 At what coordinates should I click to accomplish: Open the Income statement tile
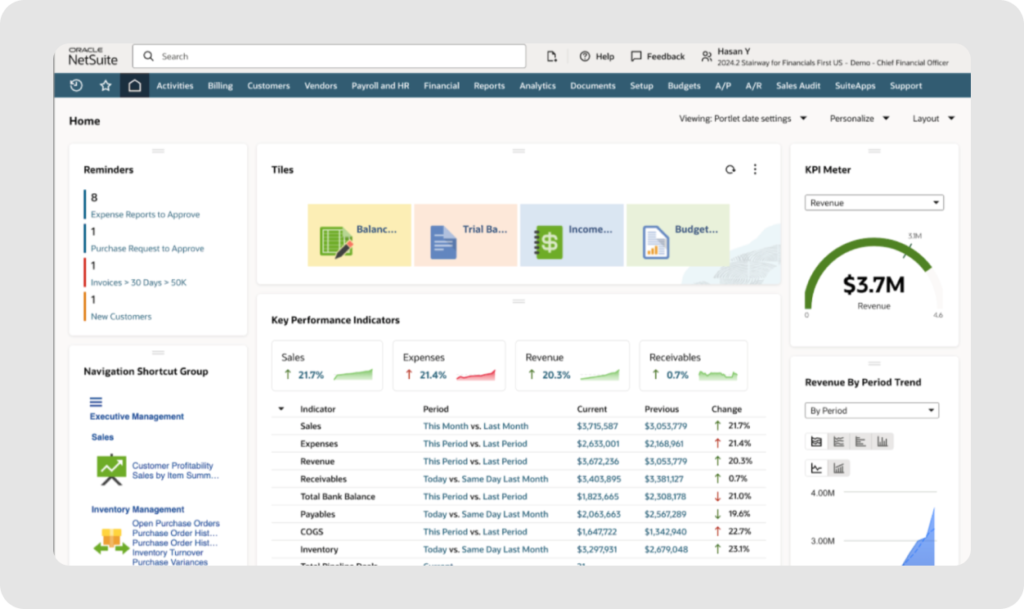(571, 235)
